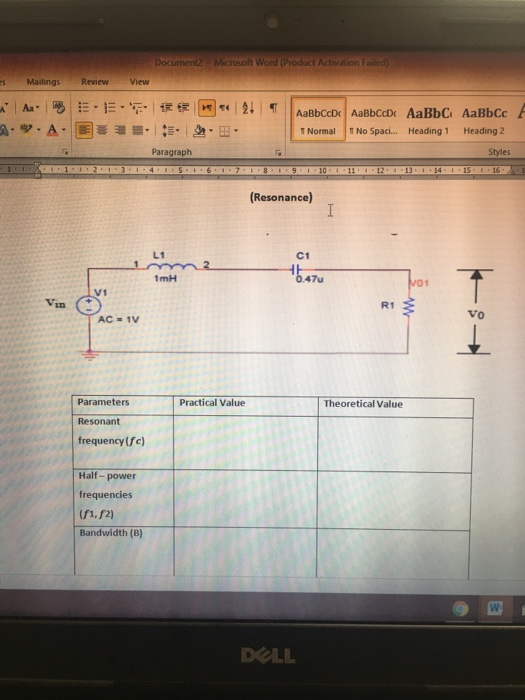Viewport: 525px width, 700px height.
Task: Select the Normal style
Action: pos(318,120)
